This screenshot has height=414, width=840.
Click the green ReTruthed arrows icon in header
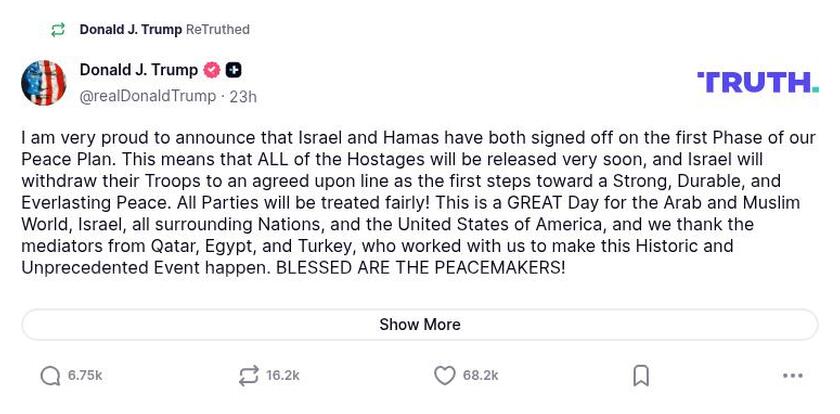coord(58,30)
